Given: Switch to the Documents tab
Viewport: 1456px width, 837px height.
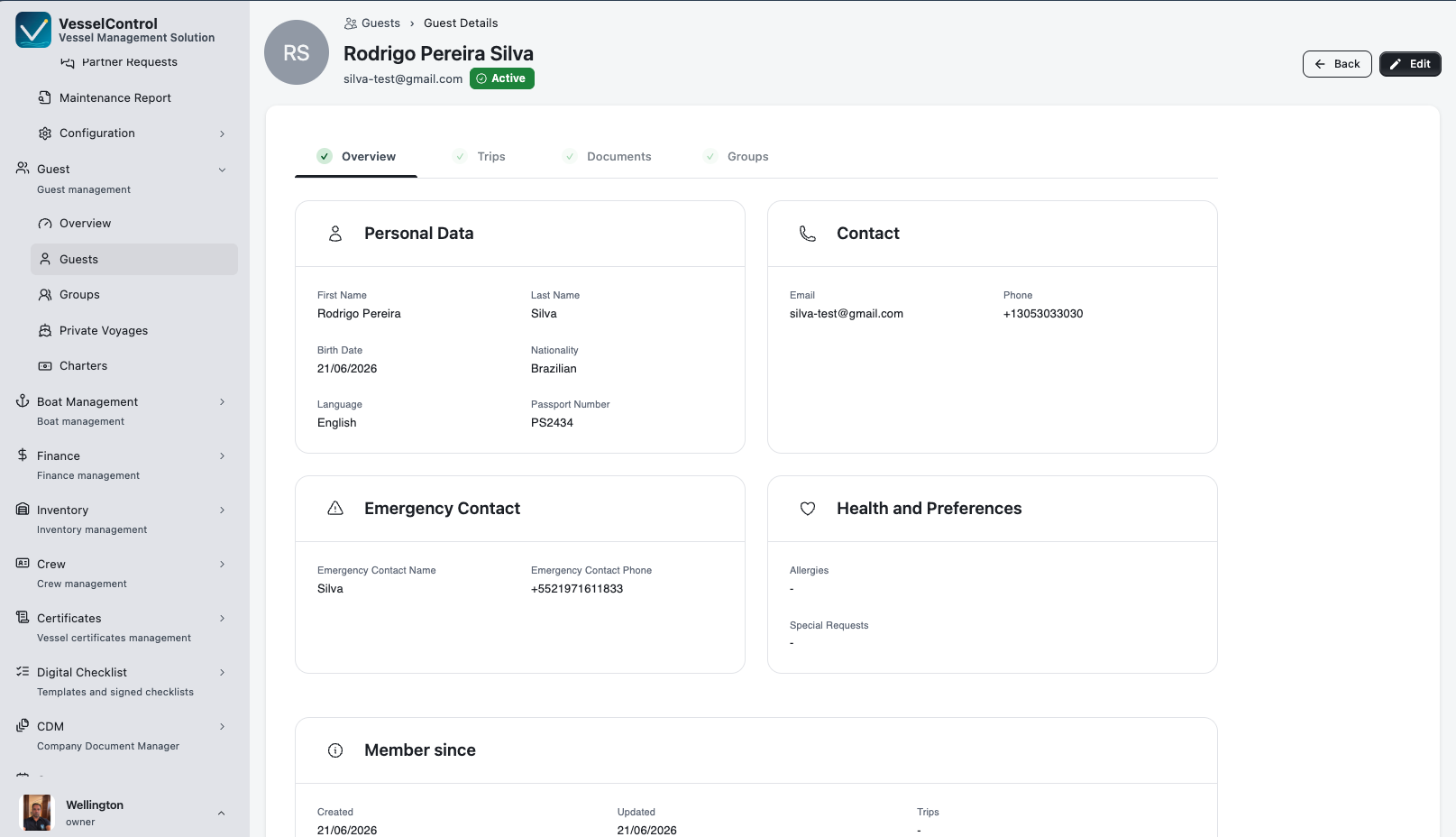Looking at the screenshot, I should point(607,156).
